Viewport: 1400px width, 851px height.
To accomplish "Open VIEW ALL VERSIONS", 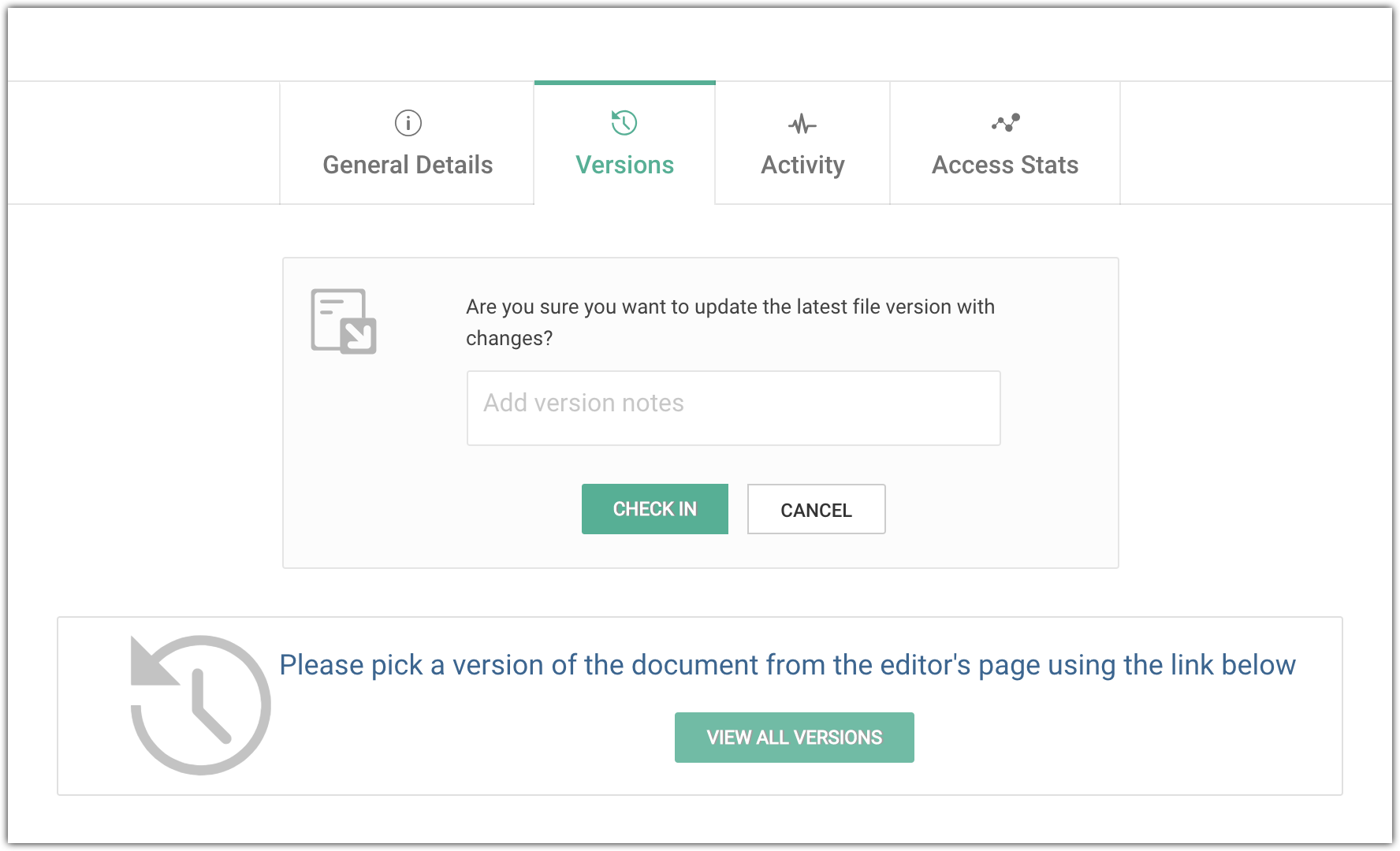I will [794, 738].
